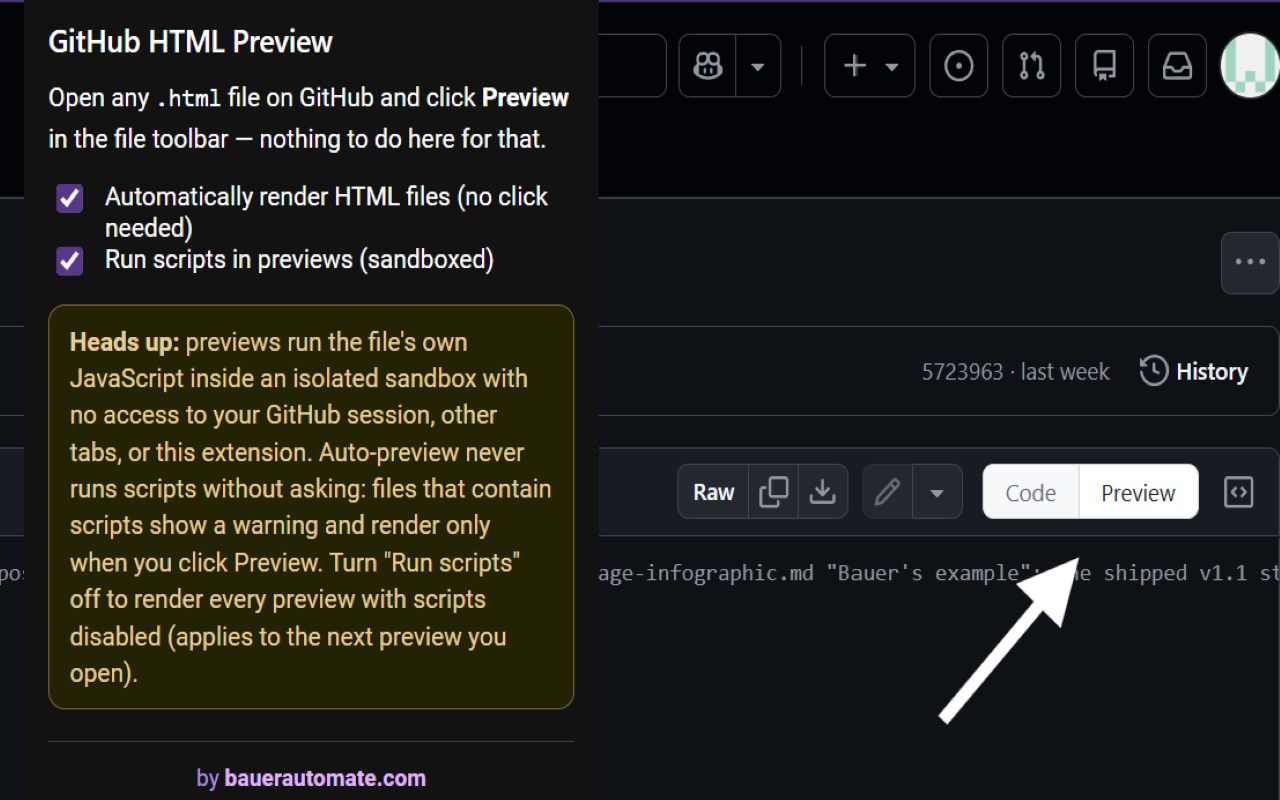Image resolution: width=1280 pixels, height=800 pixels.
Task: Click the GitHub HTML Preview title
Action: tap(190, 42)
